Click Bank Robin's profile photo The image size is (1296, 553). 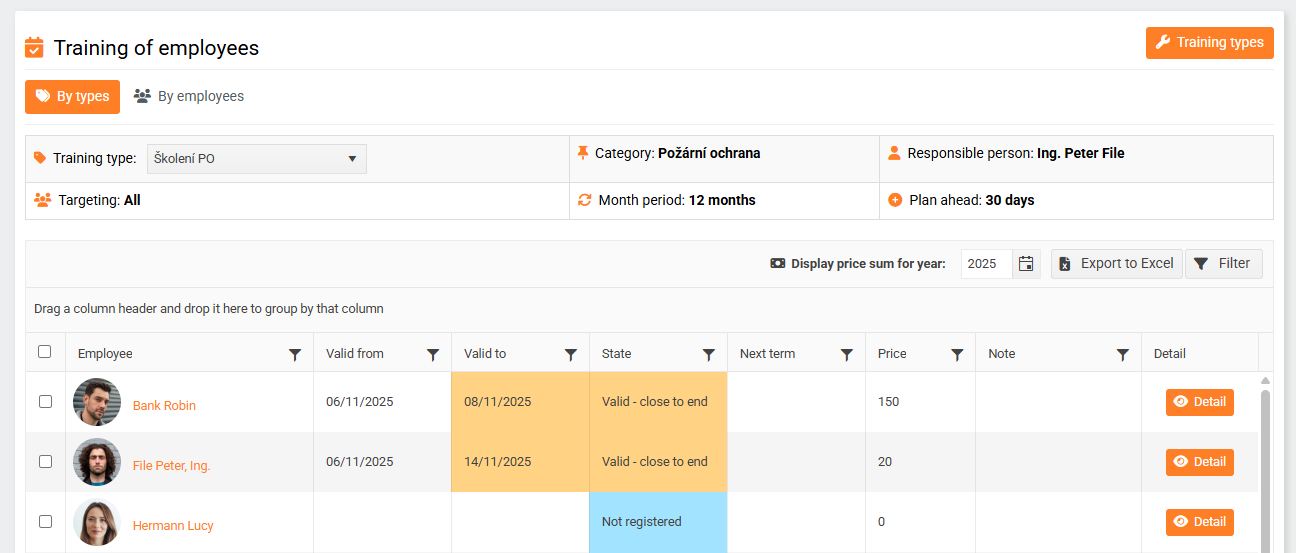pyautogui.click(x=97, y=402)
